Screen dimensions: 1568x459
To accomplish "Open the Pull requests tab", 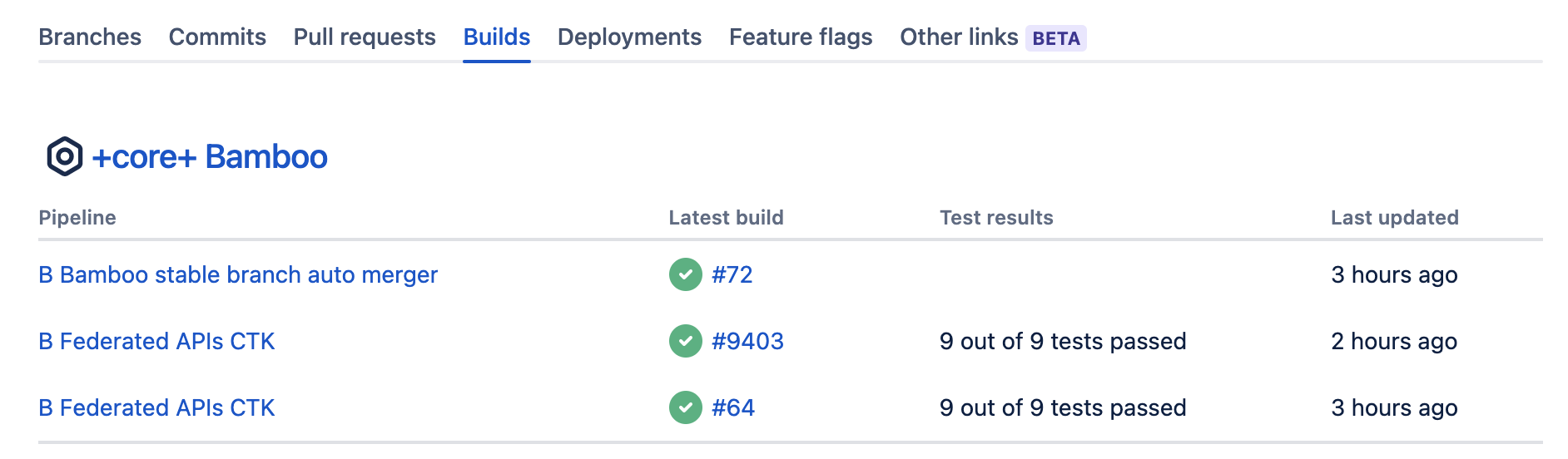I will pyautogui.click(x=365, y=37).
